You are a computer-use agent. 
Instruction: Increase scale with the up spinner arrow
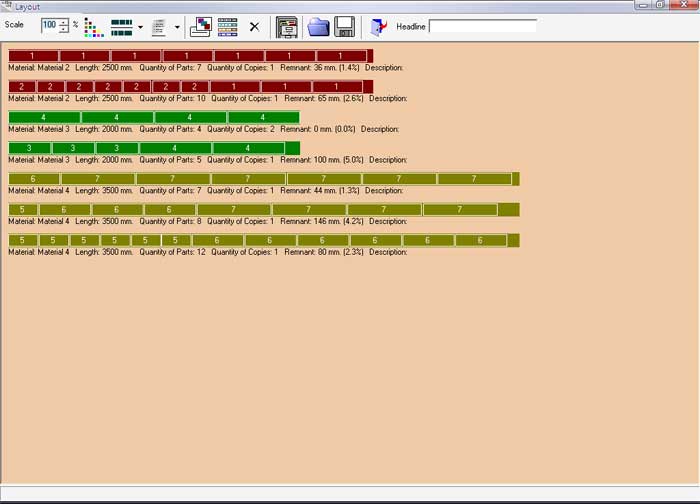(64, 21)
